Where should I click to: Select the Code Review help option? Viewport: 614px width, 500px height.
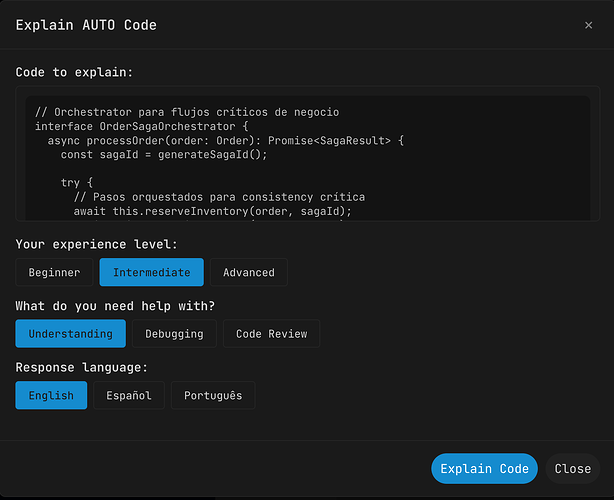click(x=271, y=334)
